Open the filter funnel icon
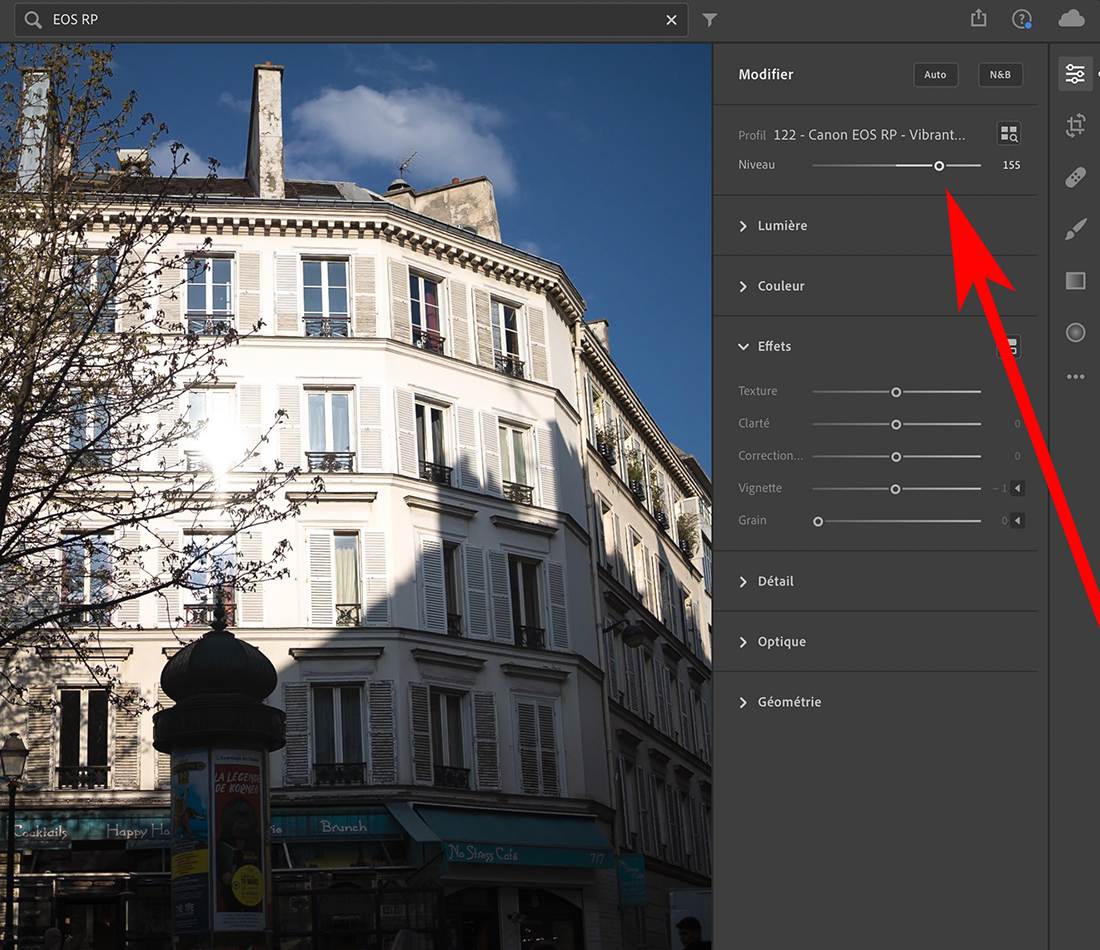 pos(710,20)
